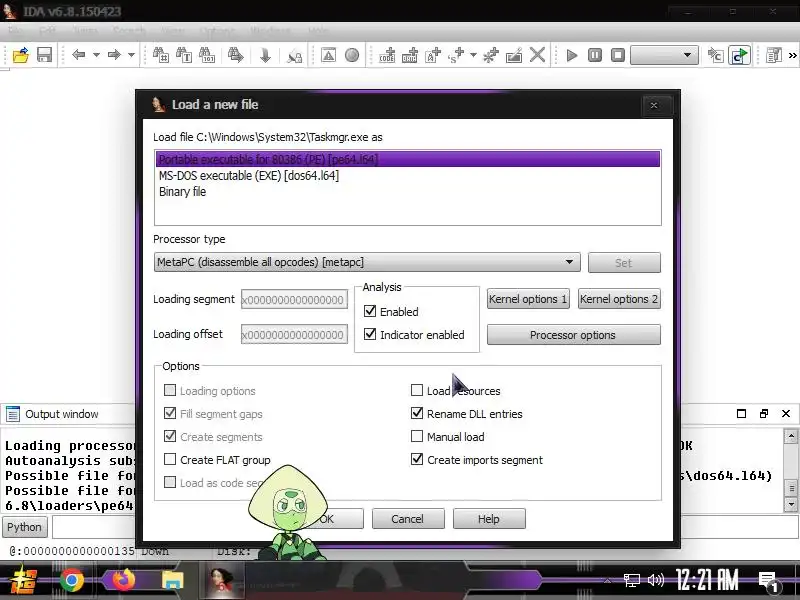Open the Search menu
Image resolution: width=800 pixels, height=600 pixels.
pos(129,31)
